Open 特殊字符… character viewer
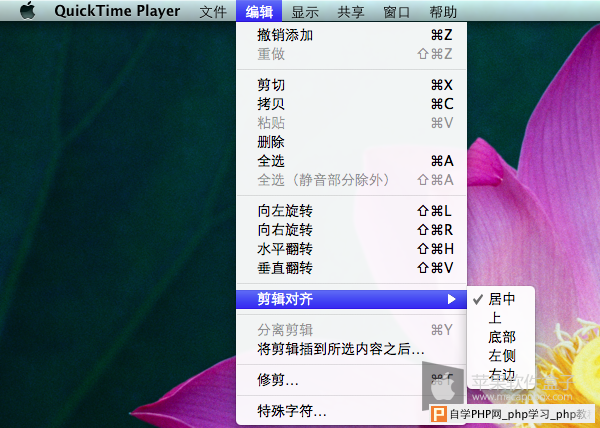600x428 pixels. 351,411
